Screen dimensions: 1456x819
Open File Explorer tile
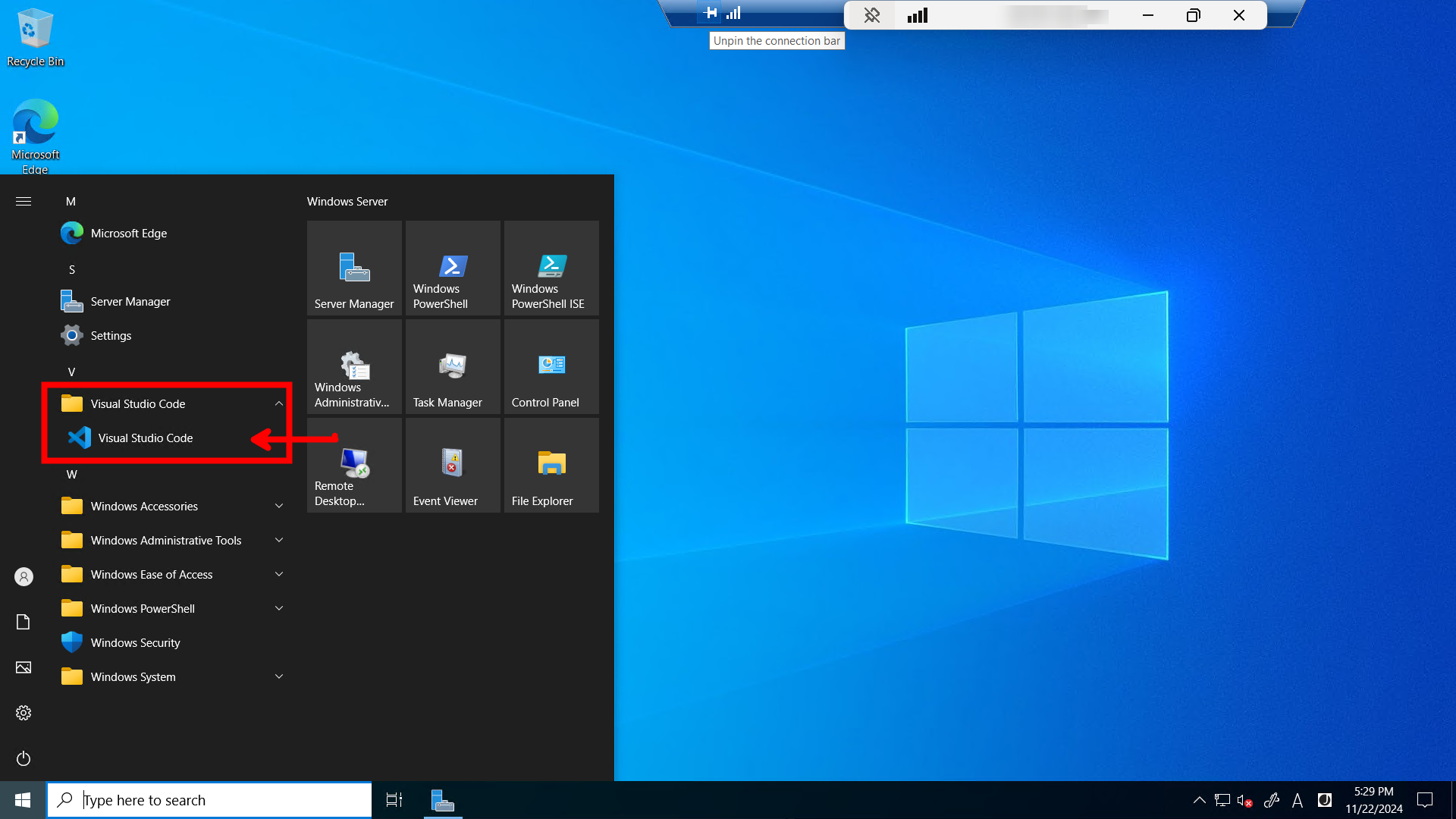coord(551,466)
